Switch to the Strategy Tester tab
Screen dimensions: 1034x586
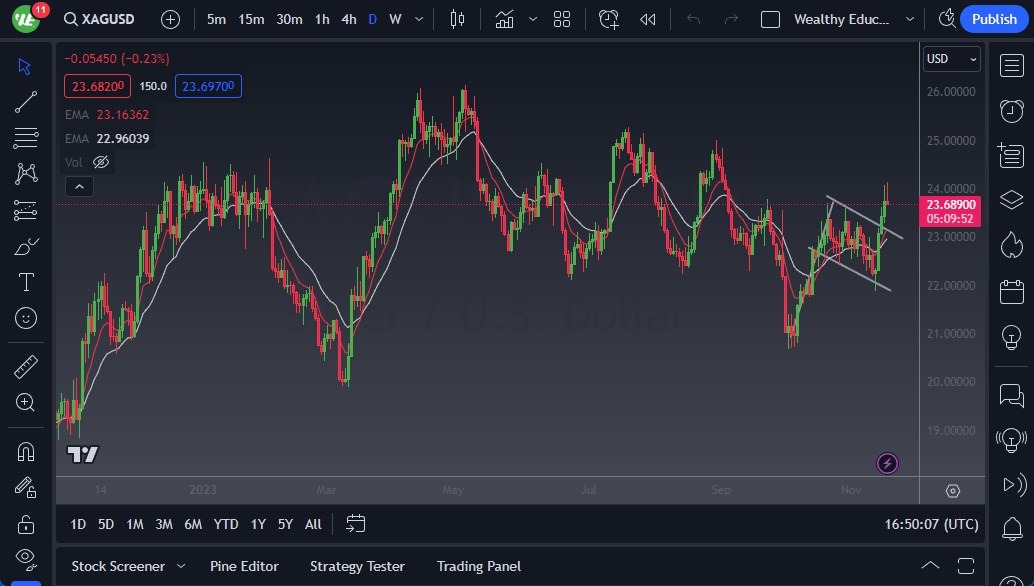point(357,566)
